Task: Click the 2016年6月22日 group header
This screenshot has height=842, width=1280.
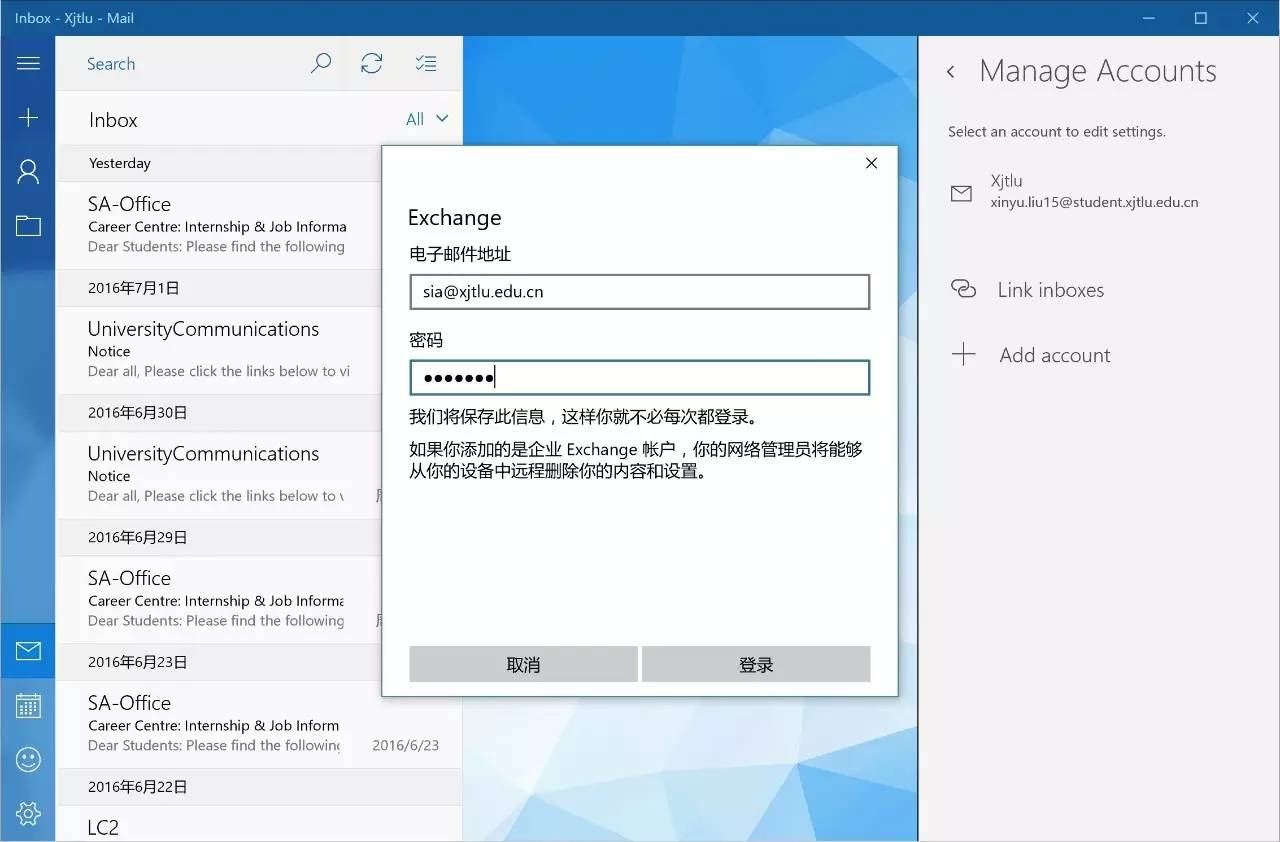Action: point(259,787)
